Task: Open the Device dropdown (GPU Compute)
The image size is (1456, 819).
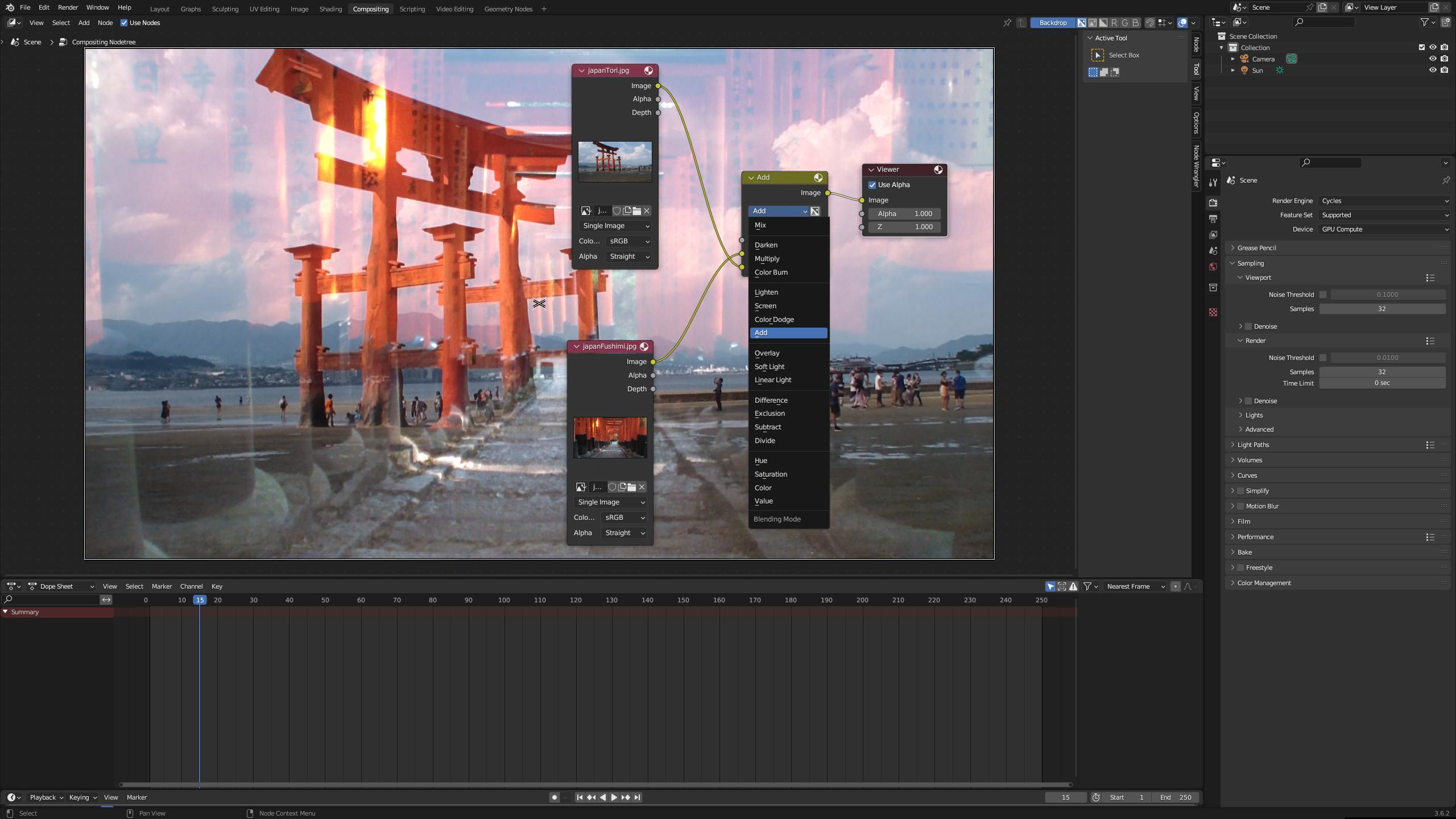Action: 1384,229
